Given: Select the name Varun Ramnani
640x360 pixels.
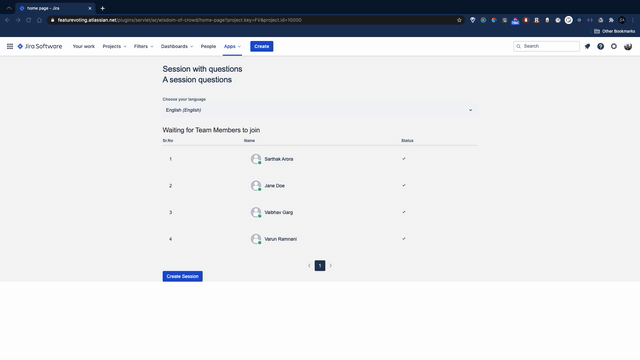Looking at the screenshot, I should click(x=281, y=239).
